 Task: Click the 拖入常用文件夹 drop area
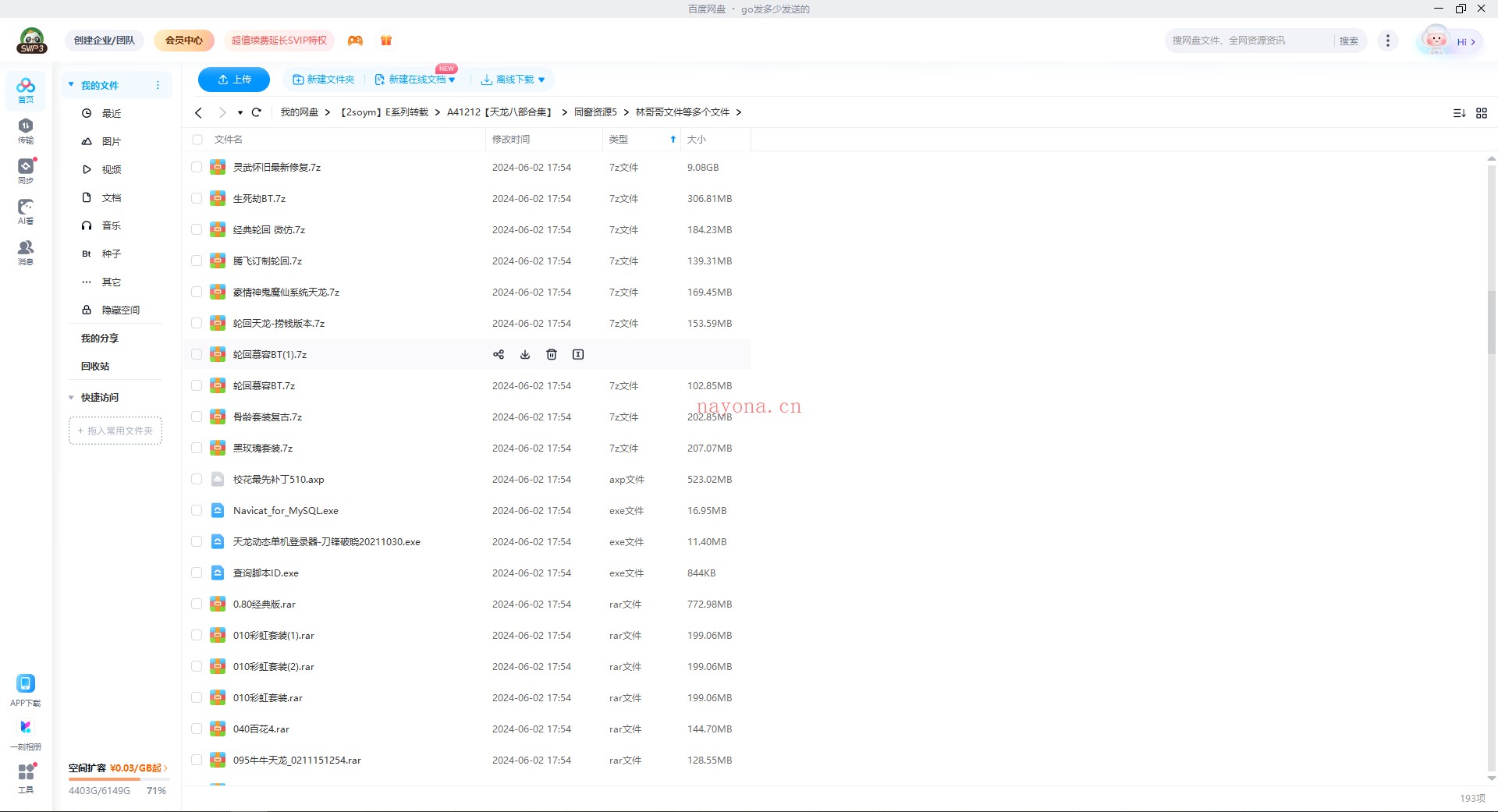[x=115, y=431]
